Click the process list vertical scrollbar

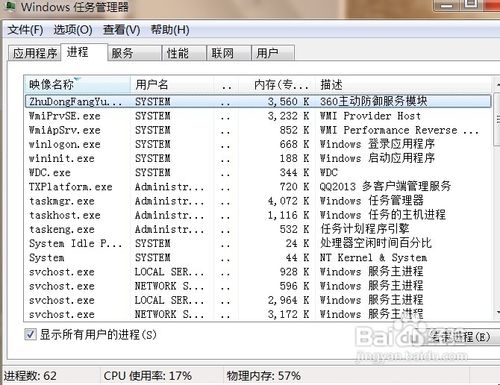tap(496, 200)
